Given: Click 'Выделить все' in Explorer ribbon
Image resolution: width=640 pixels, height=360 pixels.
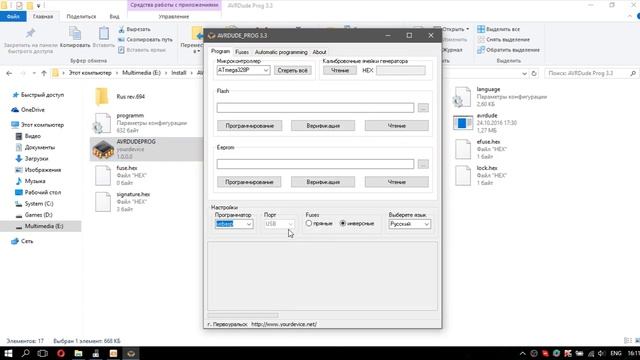Looking at the screenshot, I should click(x=499, y=29).
